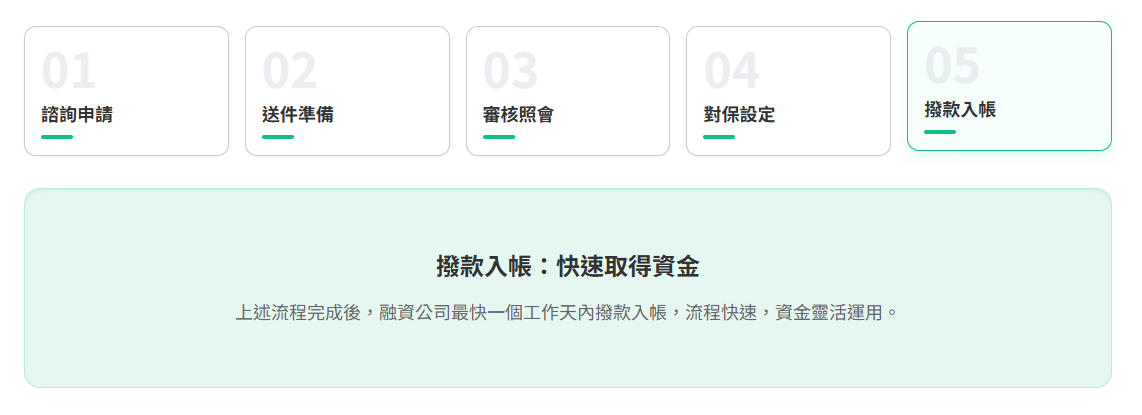
Task: Click the faded 02 step number
Action: point(290,71)
